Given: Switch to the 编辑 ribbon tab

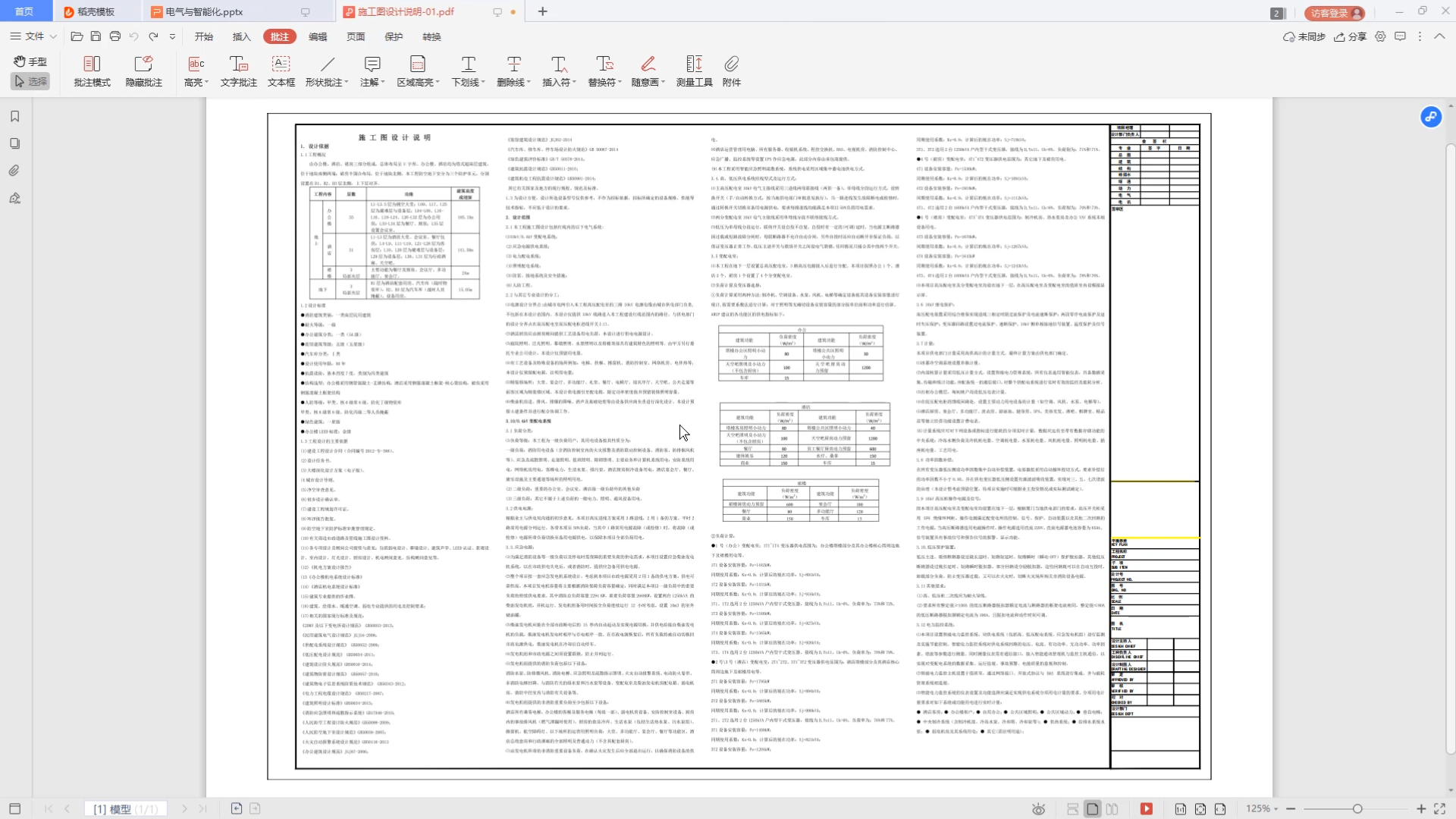Looking at the screenshot, I should pos(318,36).
